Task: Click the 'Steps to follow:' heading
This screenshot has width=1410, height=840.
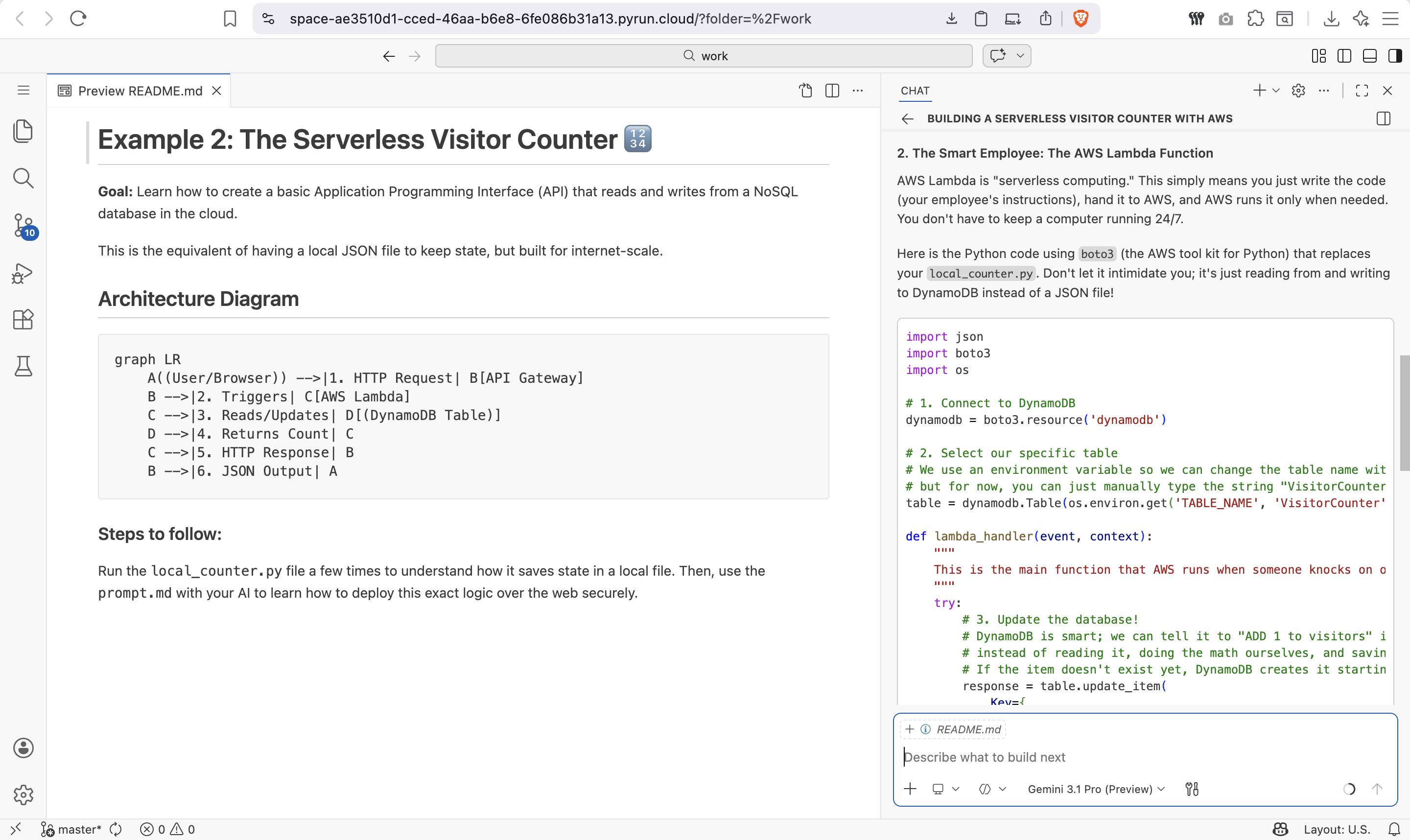Action: click(160, 534)
